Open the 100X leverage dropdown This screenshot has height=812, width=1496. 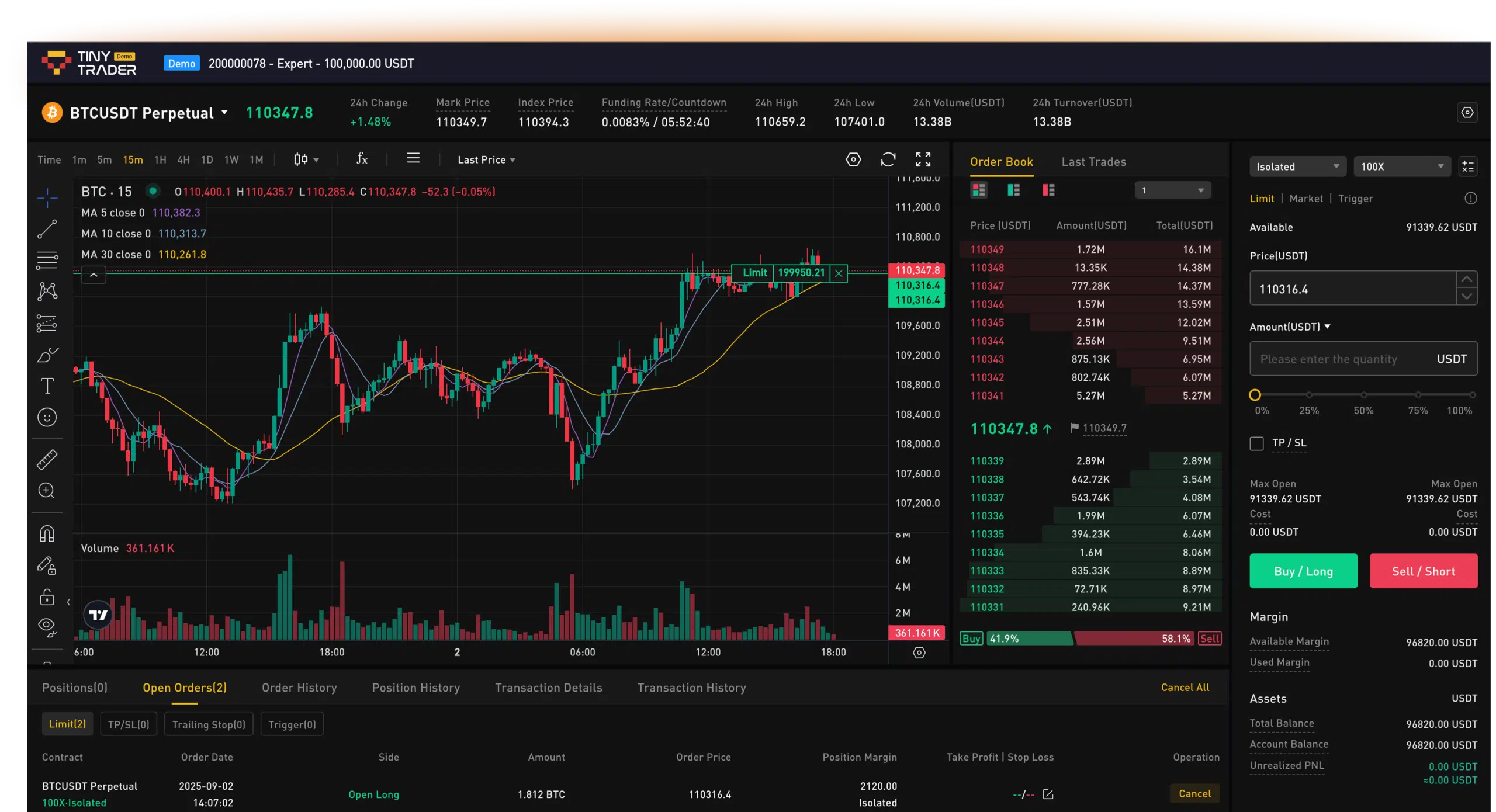[1402, 166]
